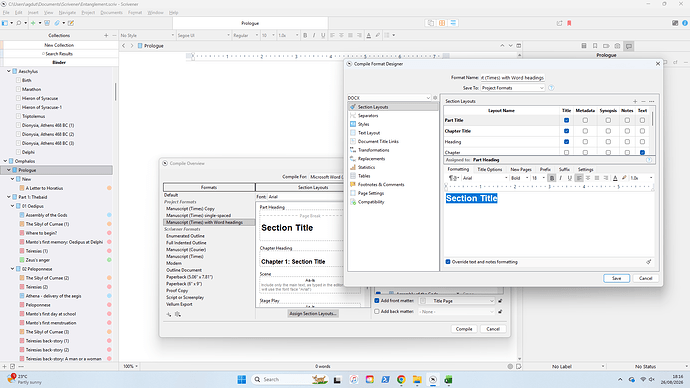Screen dimensions: 690x388
Task: Toggle split editor icon in editor header
Action: (x=519, y=46)
